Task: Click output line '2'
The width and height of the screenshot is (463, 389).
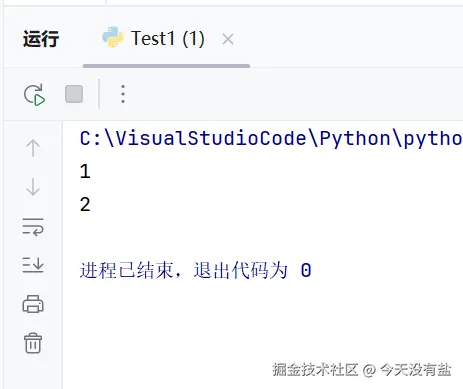Action: pyautogui.click(x=85, y=204)
